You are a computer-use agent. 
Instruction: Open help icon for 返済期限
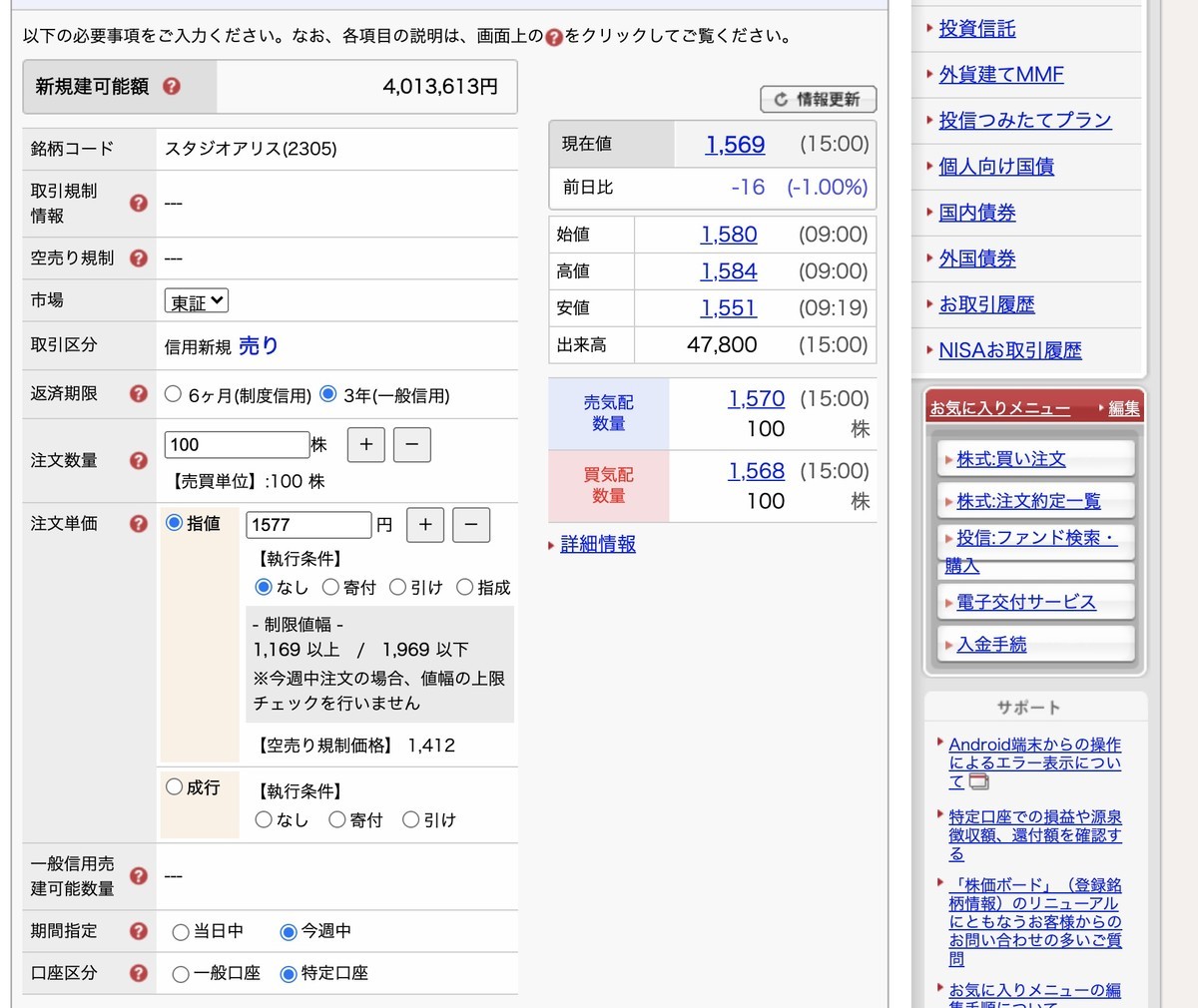click(139, 394)
